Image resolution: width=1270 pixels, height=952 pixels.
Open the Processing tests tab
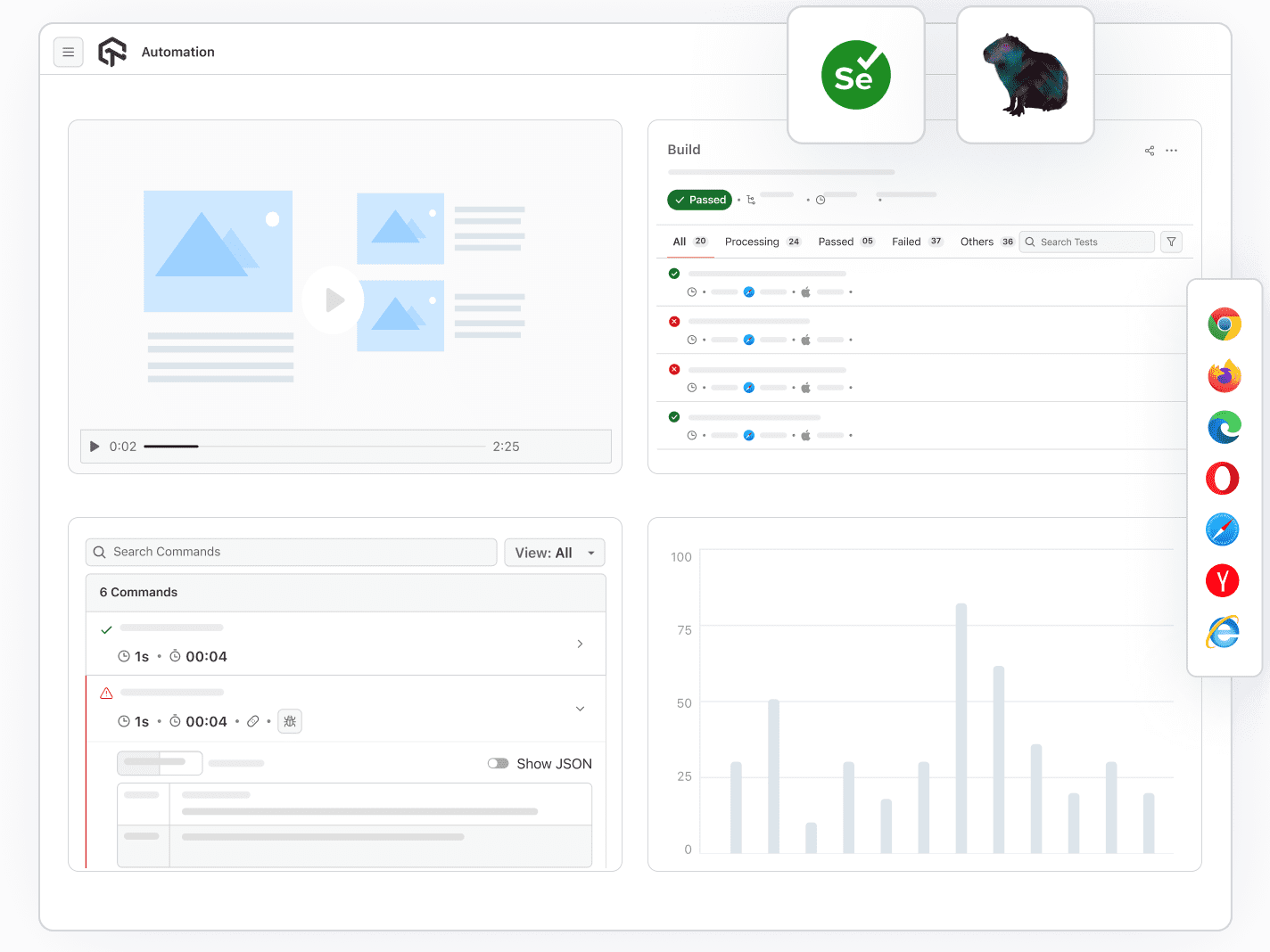(x=752, y=242)
